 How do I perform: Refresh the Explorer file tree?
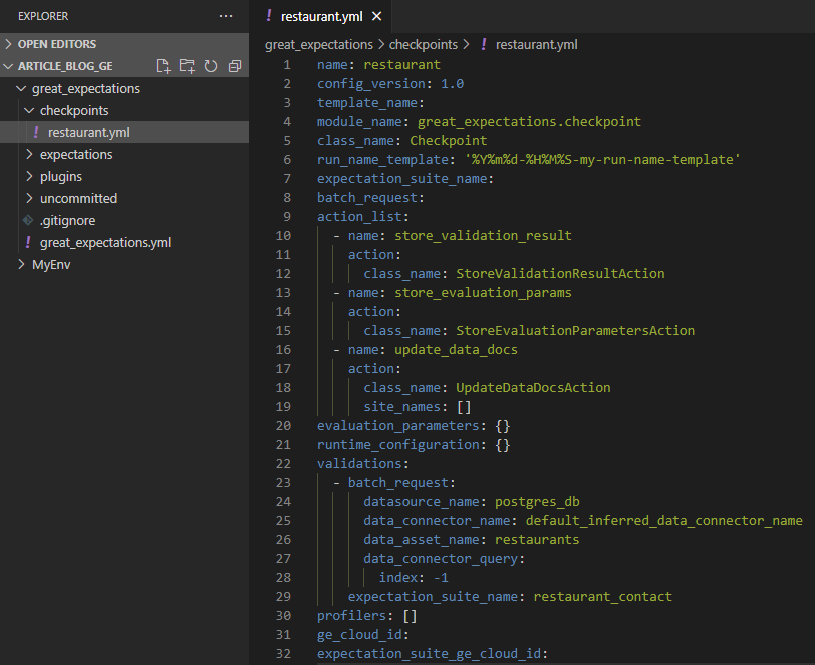pos(211,66)
